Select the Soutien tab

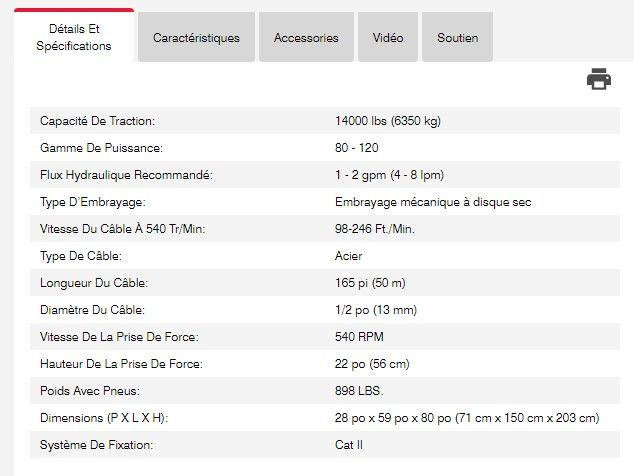coord(457,38)
